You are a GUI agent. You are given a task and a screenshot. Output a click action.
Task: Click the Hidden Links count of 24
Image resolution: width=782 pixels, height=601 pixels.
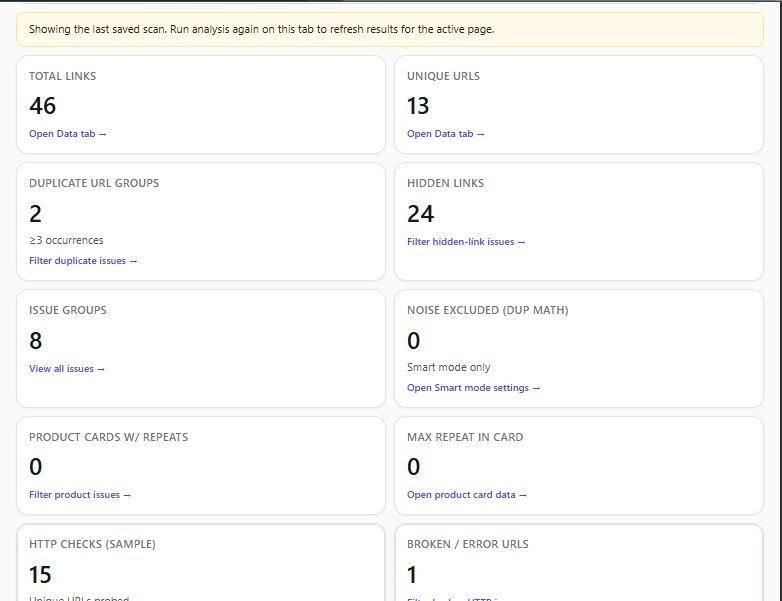pyautogui.click(x=421, y=213)
